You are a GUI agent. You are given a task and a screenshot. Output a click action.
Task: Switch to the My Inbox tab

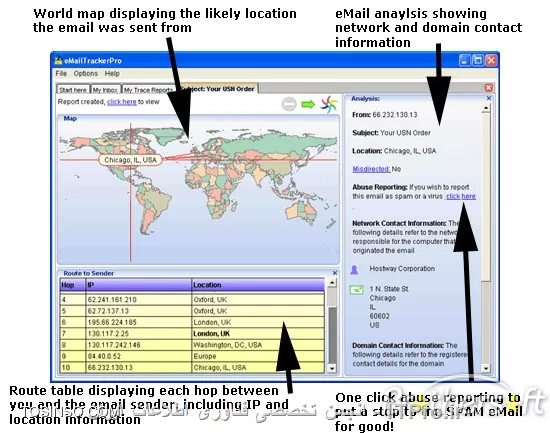click(x=105, y=90)
